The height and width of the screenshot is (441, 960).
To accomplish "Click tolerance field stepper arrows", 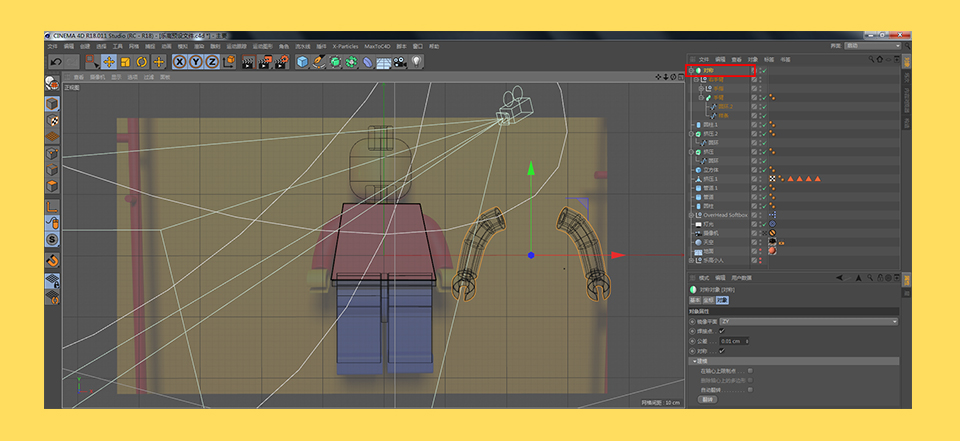I will [x=747, y=341].
